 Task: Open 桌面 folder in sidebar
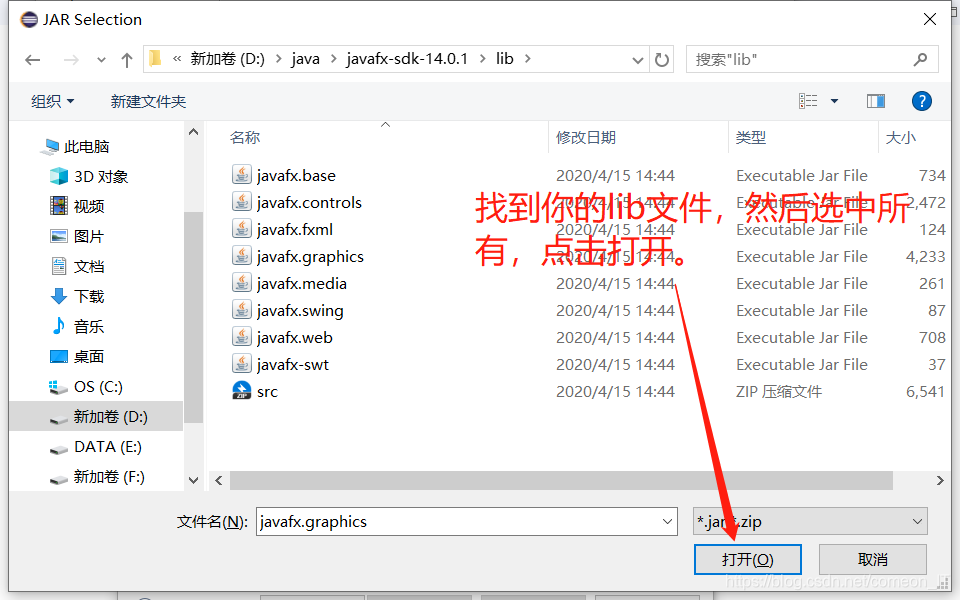pyautogui.click(x=77, y=356)
